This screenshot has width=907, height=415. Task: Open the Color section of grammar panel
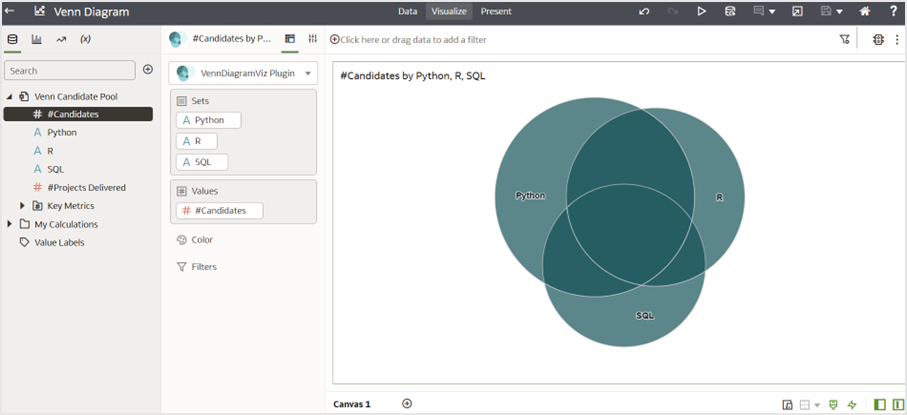(195, 240)
